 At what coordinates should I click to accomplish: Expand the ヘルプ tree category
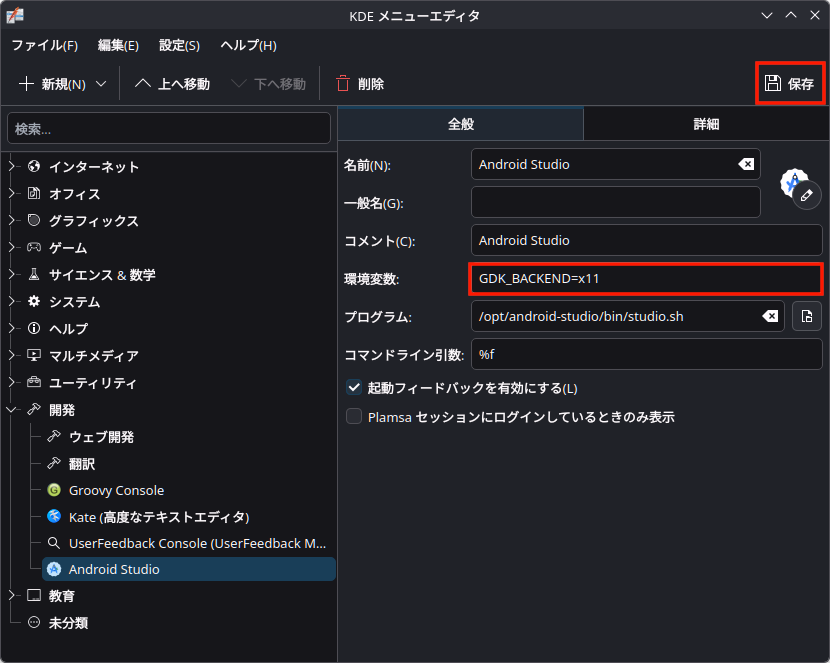pos(12,328)
